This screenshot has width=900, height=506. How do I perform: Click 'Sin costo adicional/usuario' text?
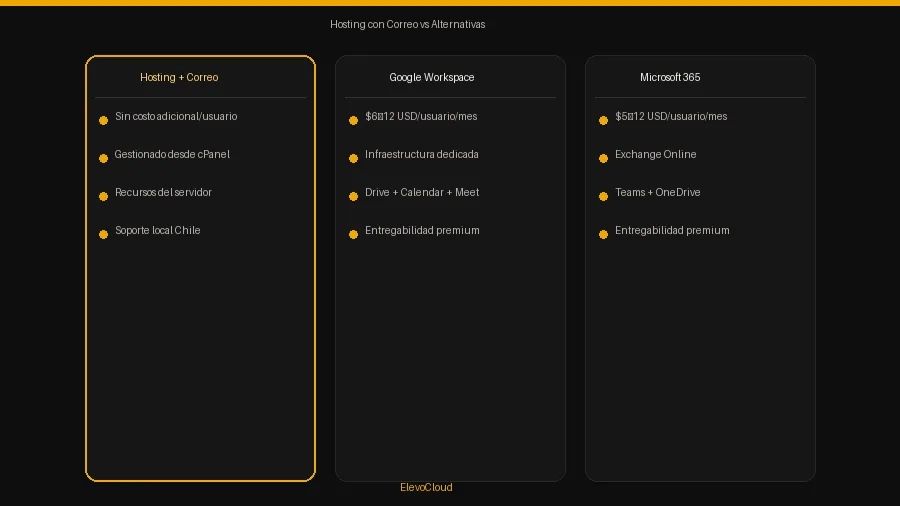click(176, 116)
